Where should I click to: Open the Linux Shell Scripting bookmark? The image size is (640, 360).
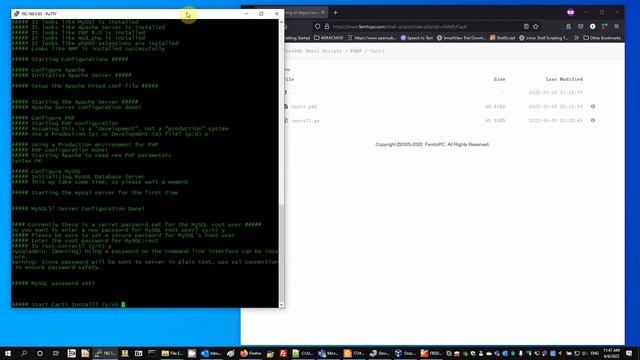pos(543,38)
